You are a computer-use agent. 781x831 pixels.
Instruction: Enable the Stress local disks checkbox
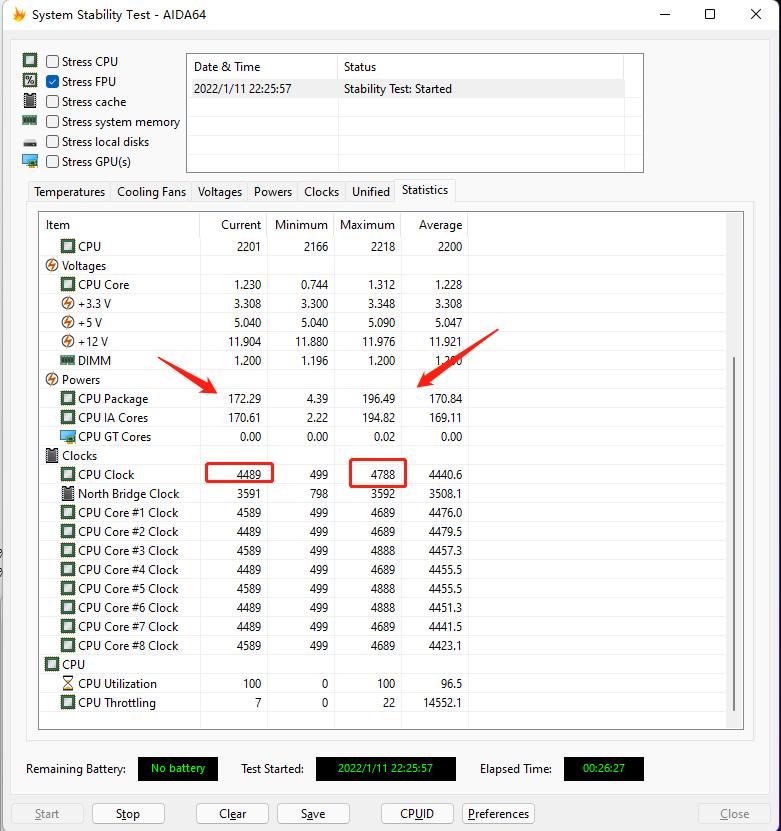point(52,142)
